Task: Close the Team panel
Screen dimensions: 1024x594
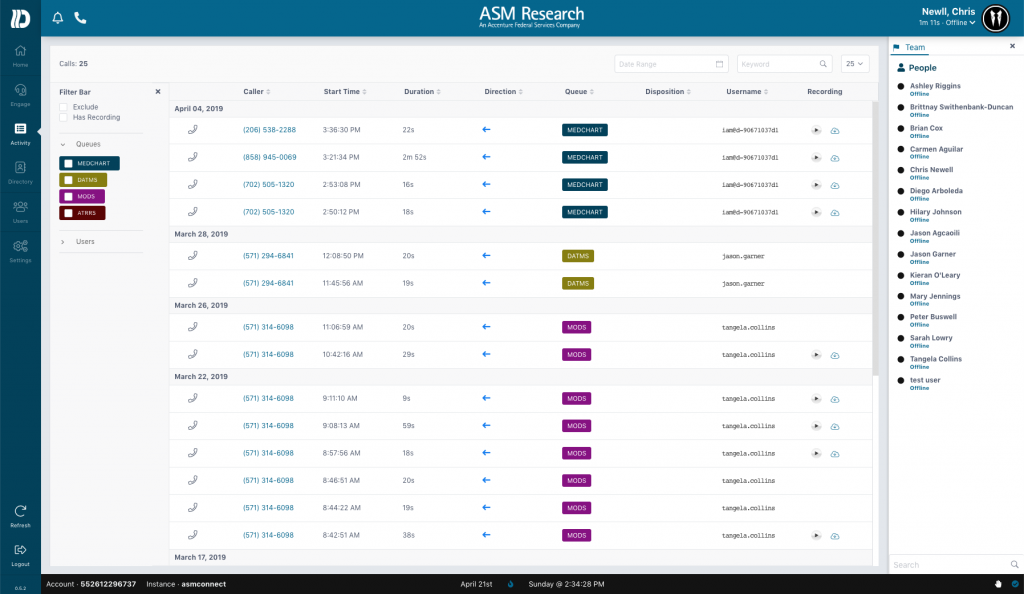Action: [x=1012, y=46]
